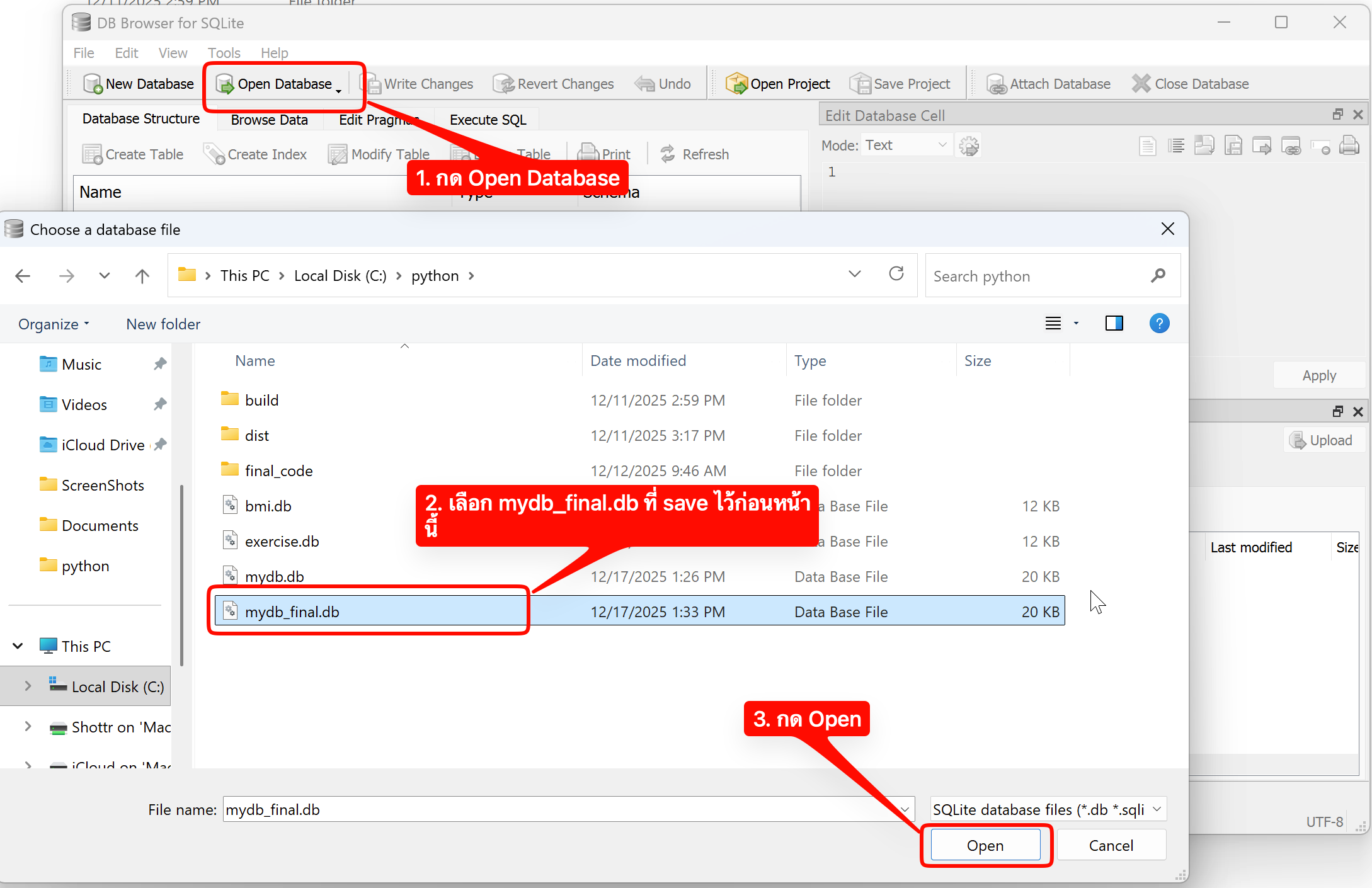Open file dialog help question icon
The height and width of the screenshot is (888, 1372).
tap(1159, 323)
